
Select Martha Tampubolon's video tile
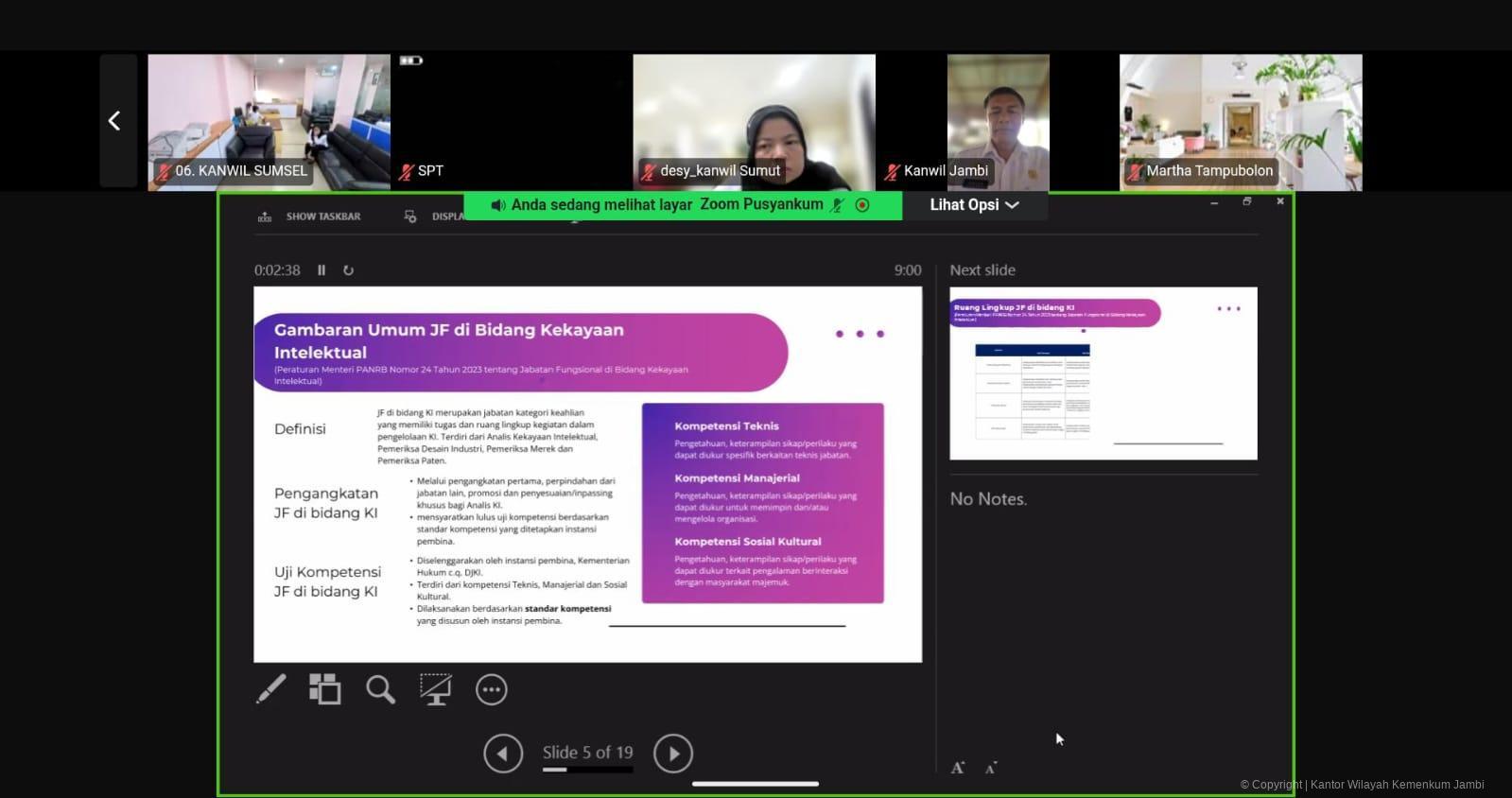point(1241,122)
